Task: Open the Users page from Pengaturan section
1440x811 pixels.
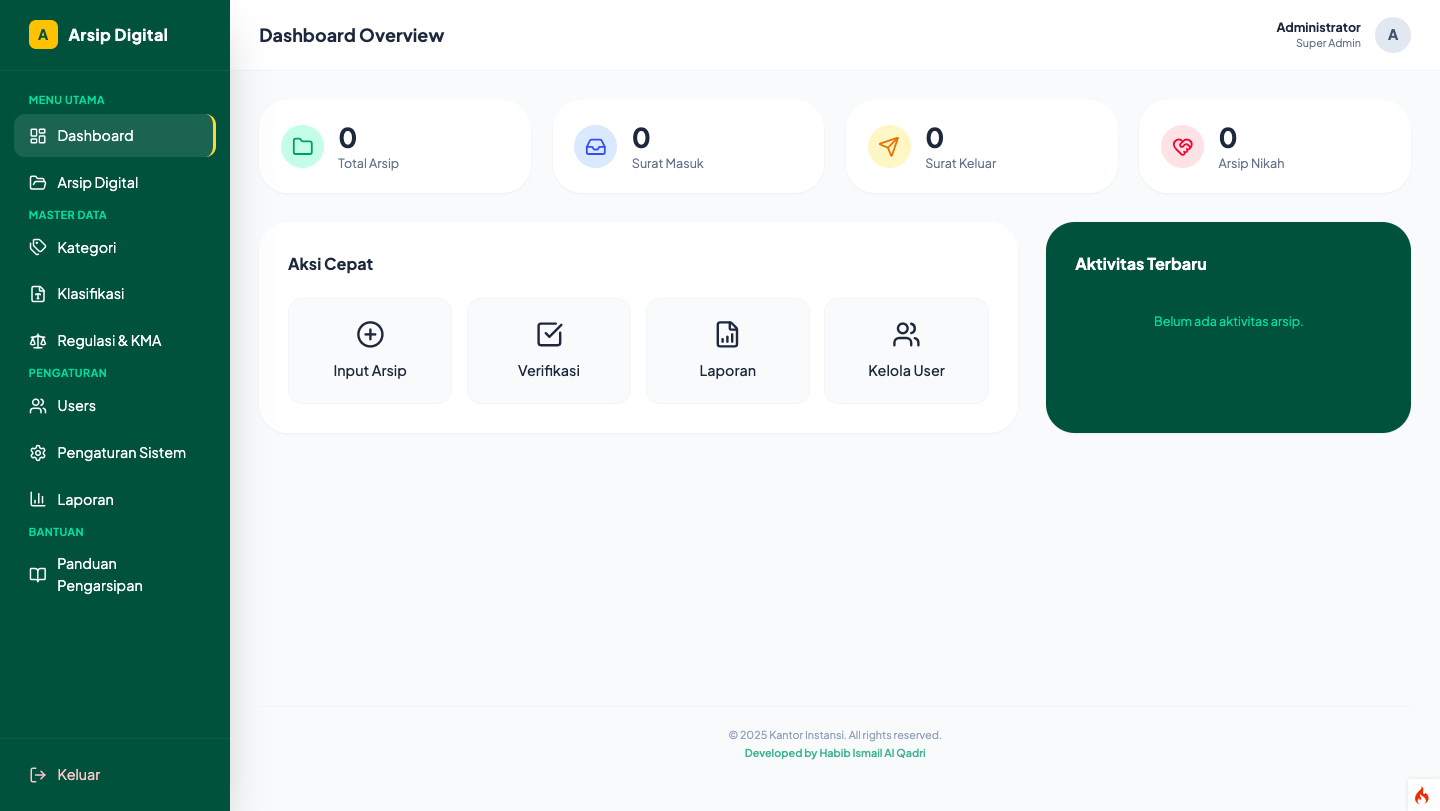Action: [75, 406]
